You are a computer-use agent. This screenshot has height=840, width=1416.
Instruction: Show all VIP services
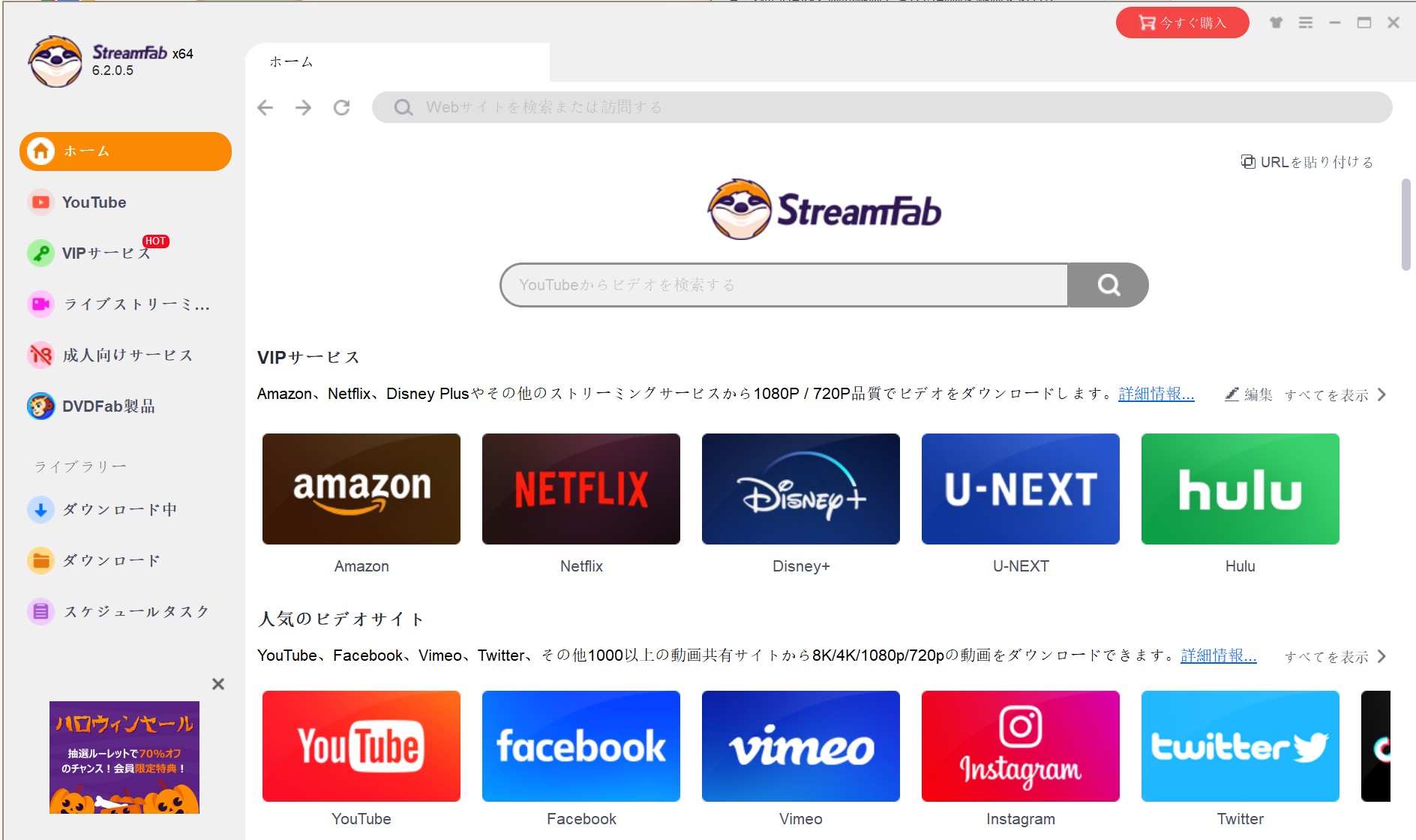pos(1335,394)
